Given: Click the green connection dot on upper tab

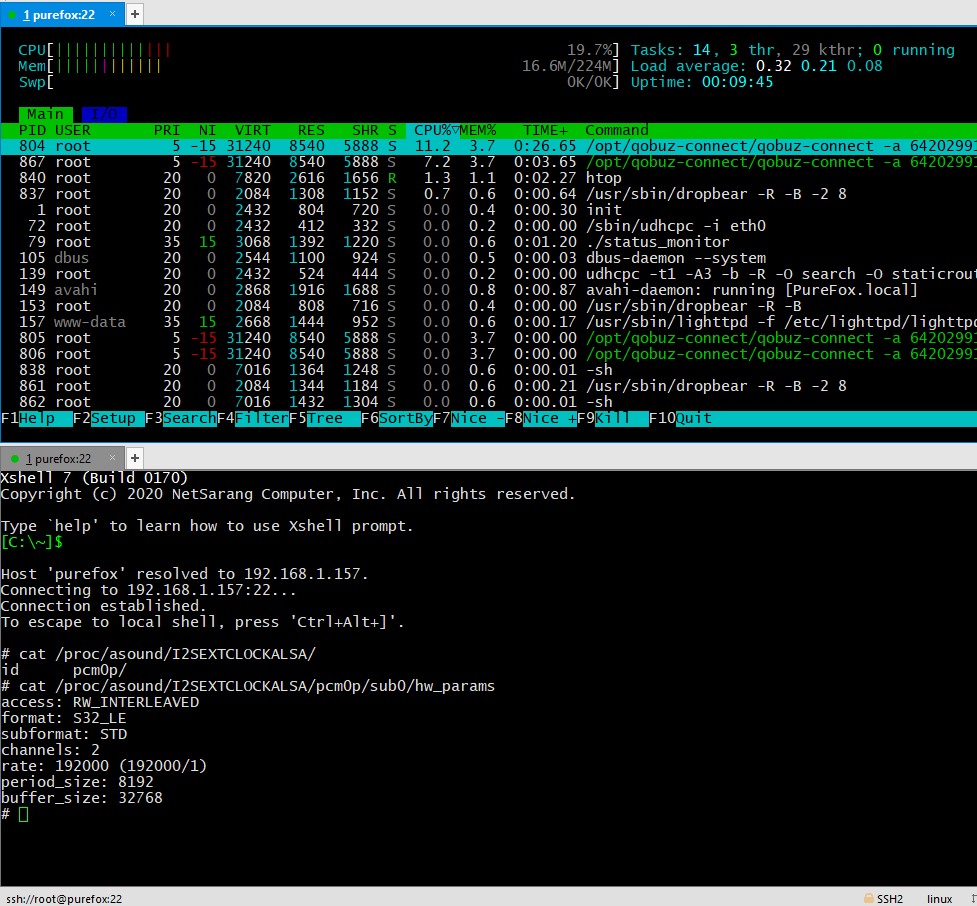Looking at the screenshot, I should [12, 15].
